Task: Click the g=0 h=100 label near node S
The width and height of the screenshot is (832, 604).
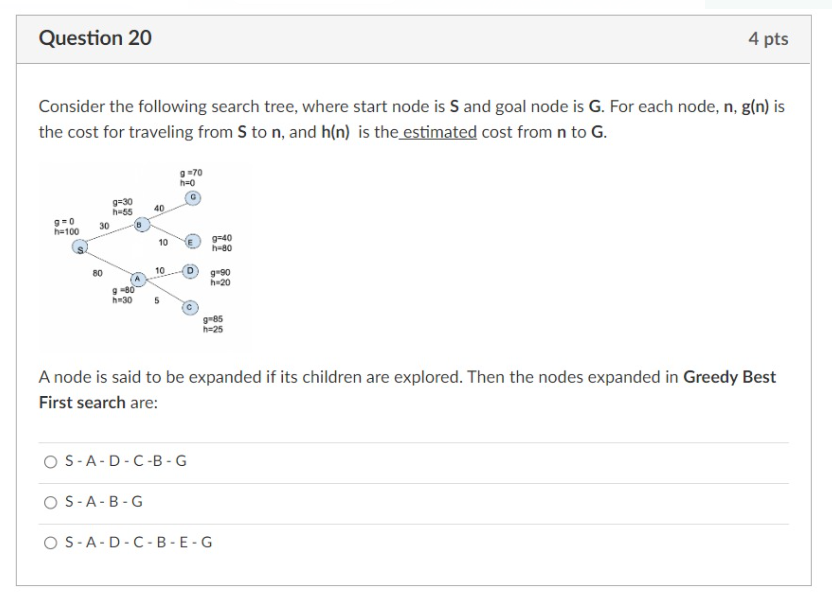Action: 66,227
